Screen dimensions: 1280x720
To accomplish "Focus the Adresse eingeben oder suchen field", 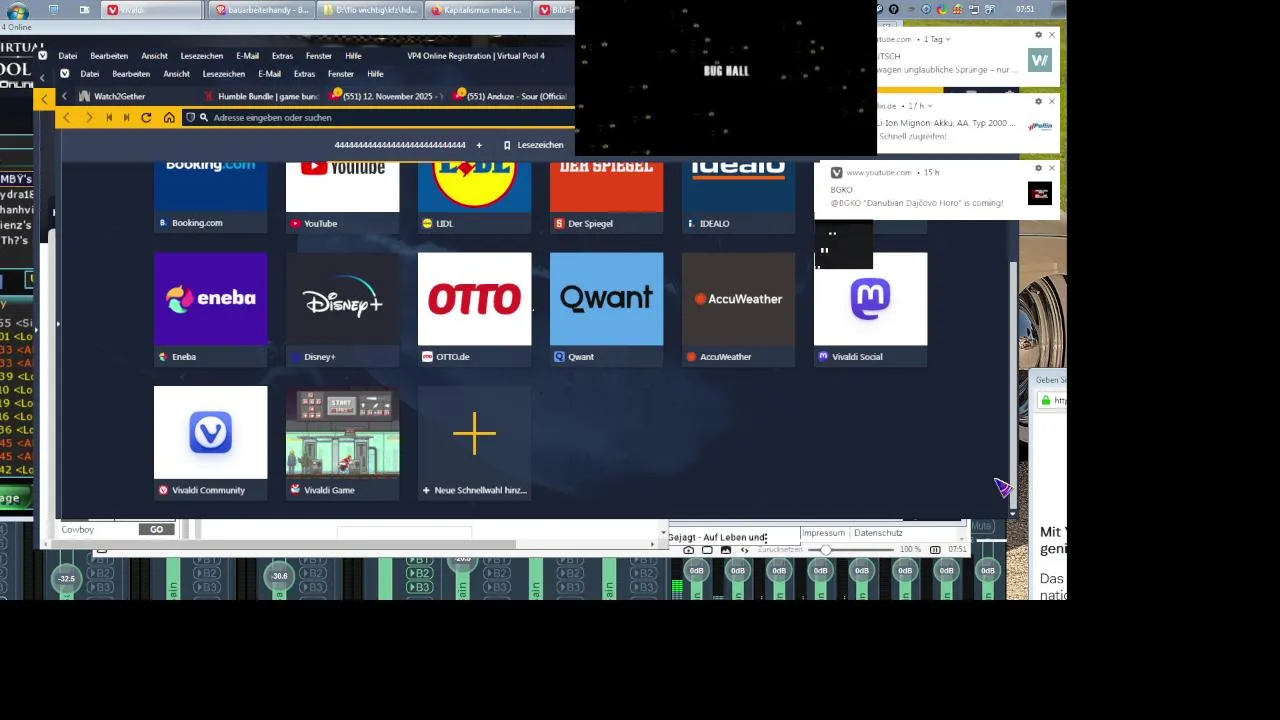I will point(390,117).
